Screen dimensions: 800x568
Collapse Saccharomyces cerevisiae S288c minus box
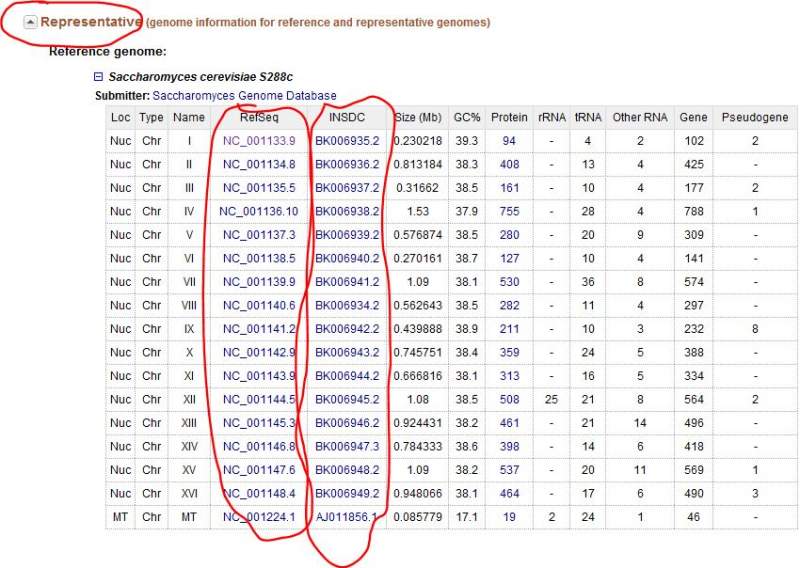pyautogui.click(x=98, y=77)
